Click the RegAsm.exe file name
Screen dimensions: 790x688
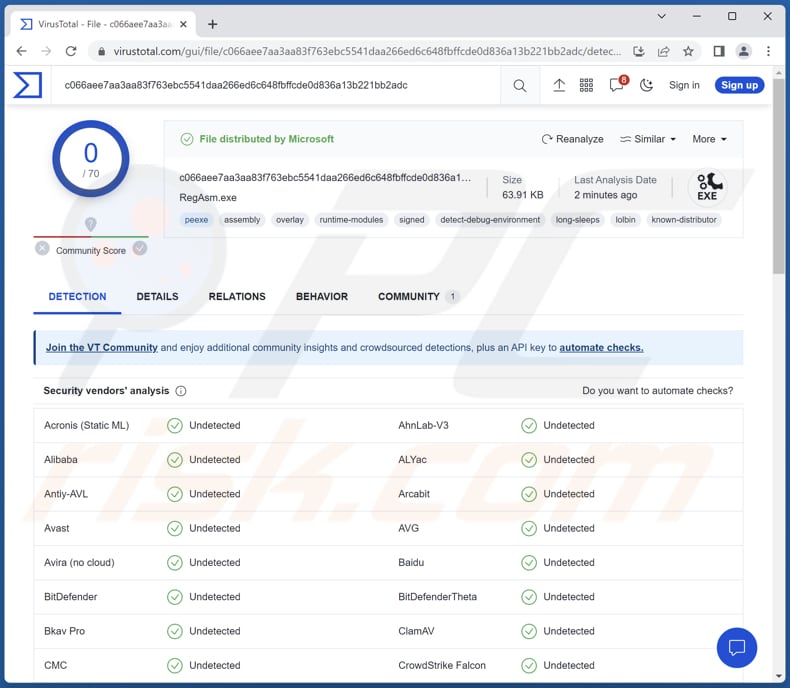208,197
